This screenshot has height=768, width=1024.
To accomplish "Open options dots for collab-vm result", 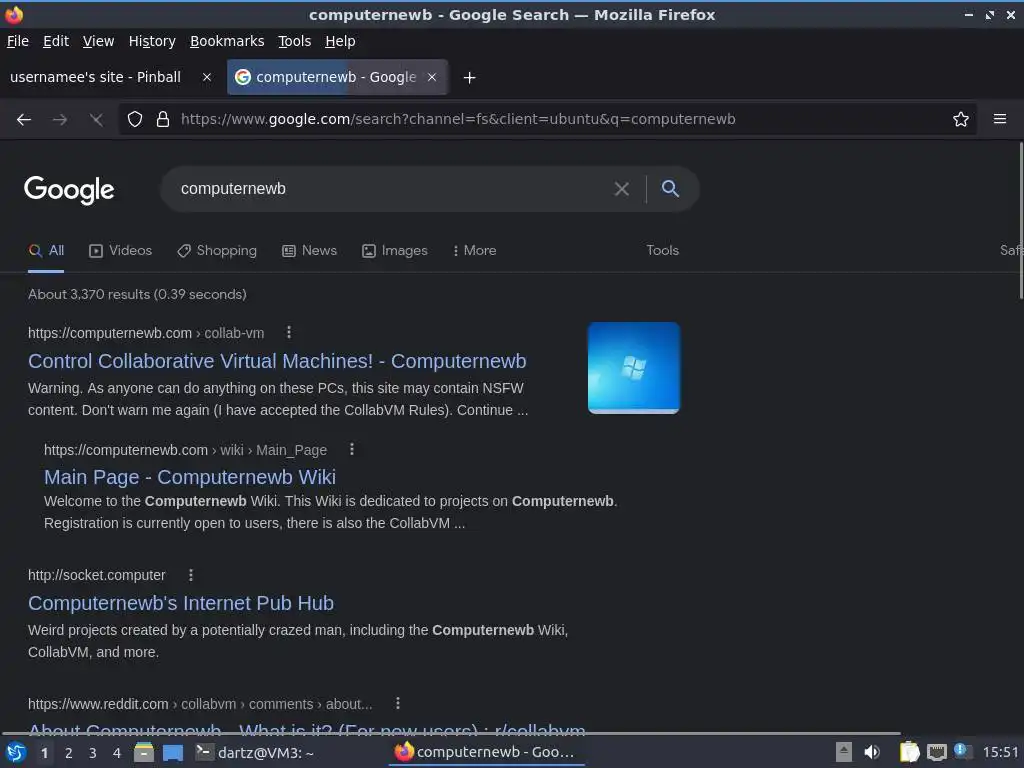I will tap(289, 332).
